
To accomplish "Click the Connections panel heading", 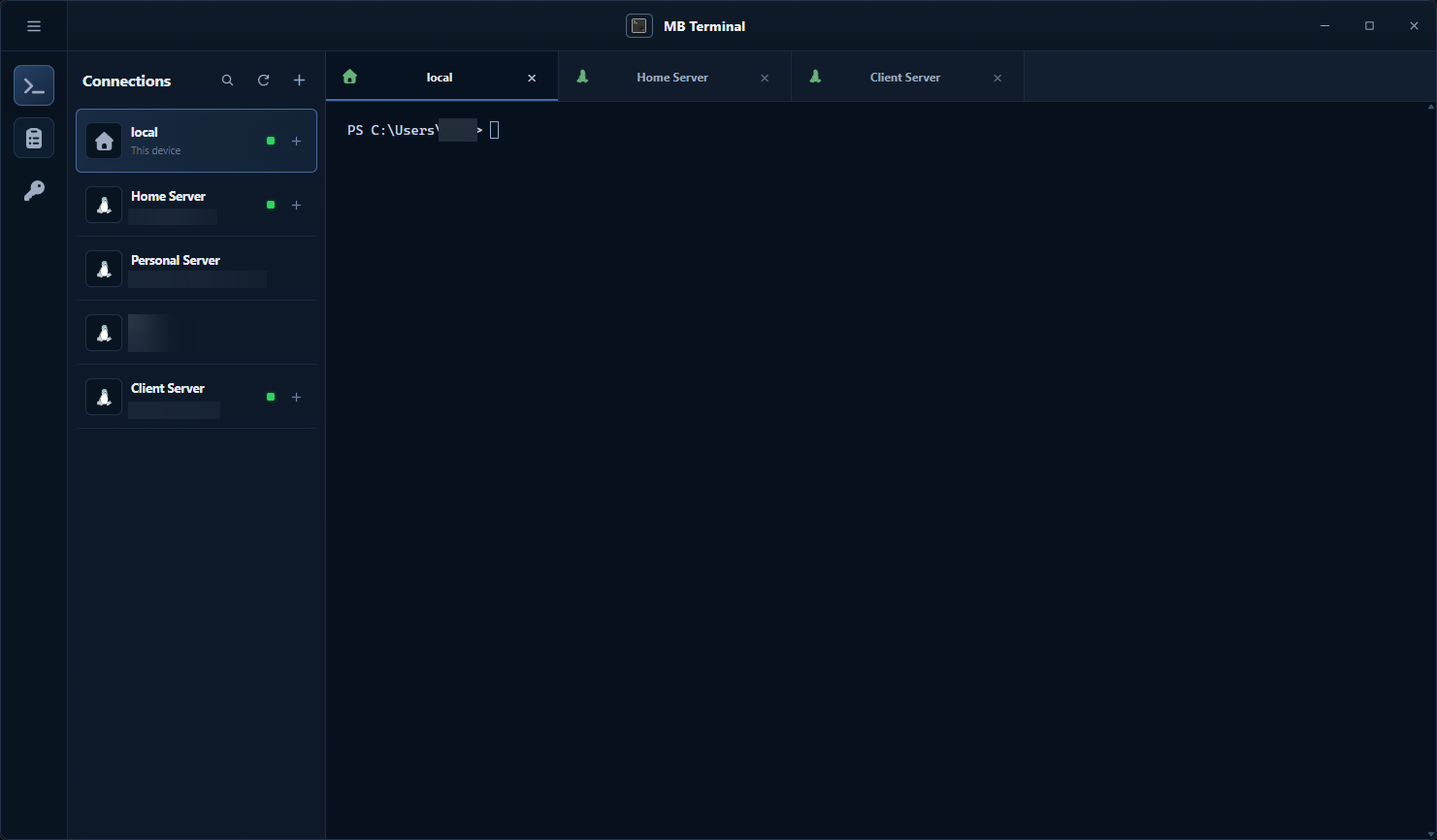I will (x=126, y=81).
